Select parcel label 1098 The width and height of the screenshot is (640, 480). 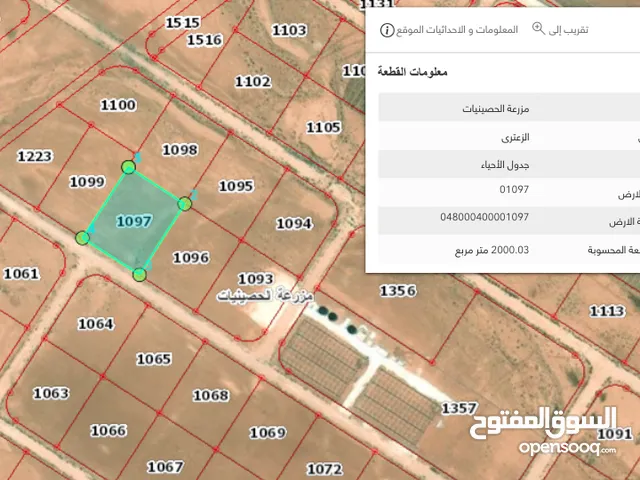(x=180, y=150)
